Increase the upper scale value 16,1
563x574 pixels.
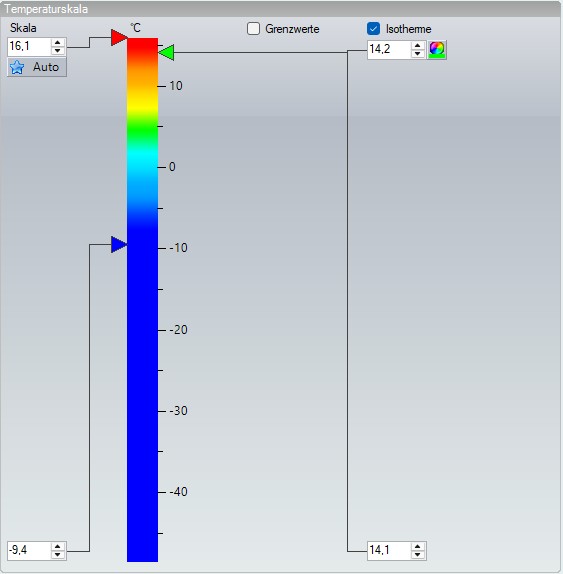pos(57,42)
